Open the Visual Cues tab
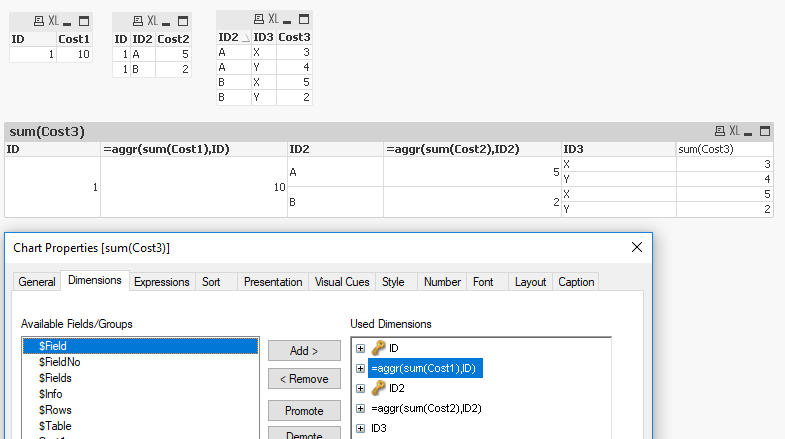This screenshot has width=785, height=439. tap(342, 282)
